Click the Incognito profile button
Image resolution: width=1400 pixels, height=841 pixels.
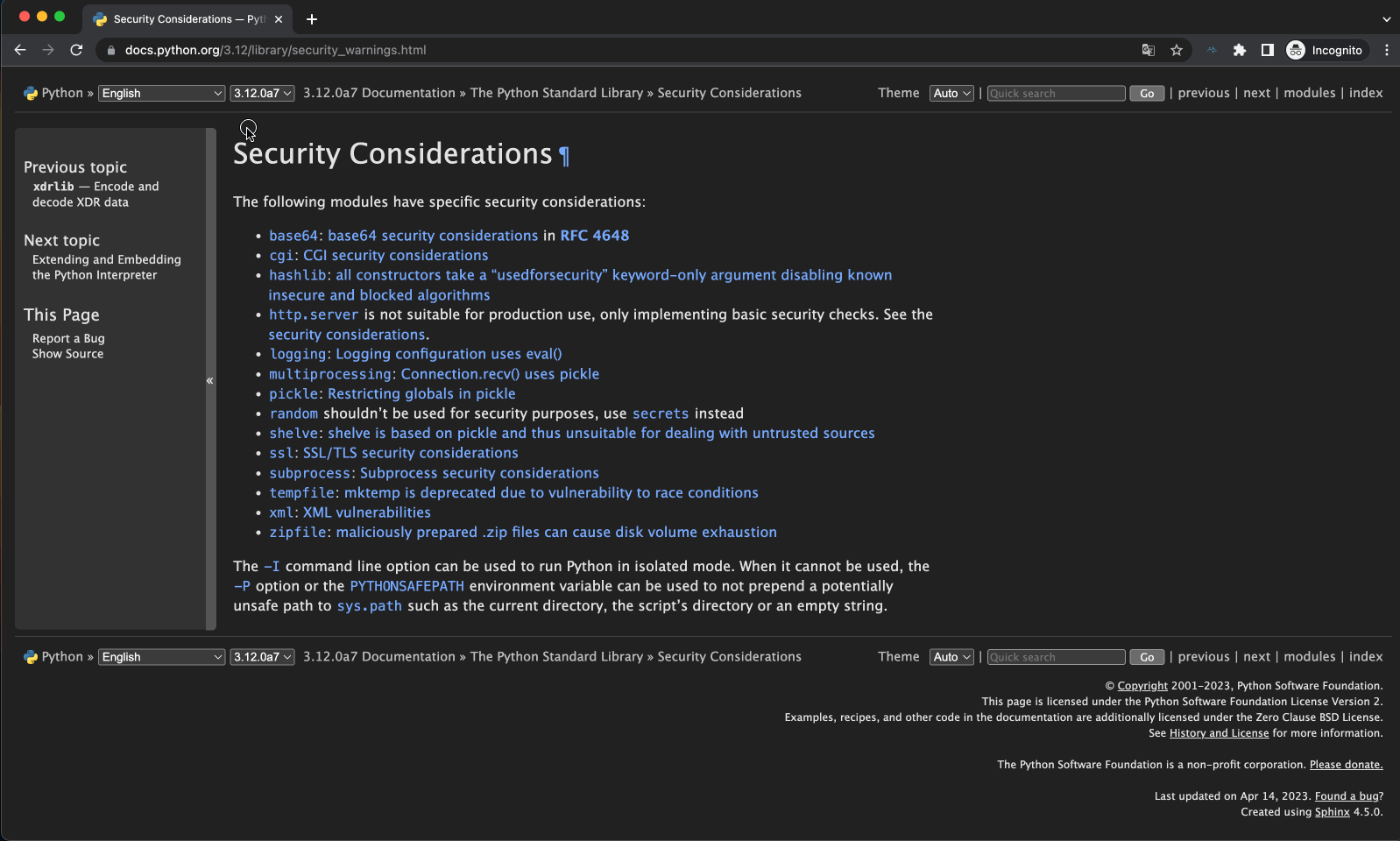click(x=1324, y=50)
